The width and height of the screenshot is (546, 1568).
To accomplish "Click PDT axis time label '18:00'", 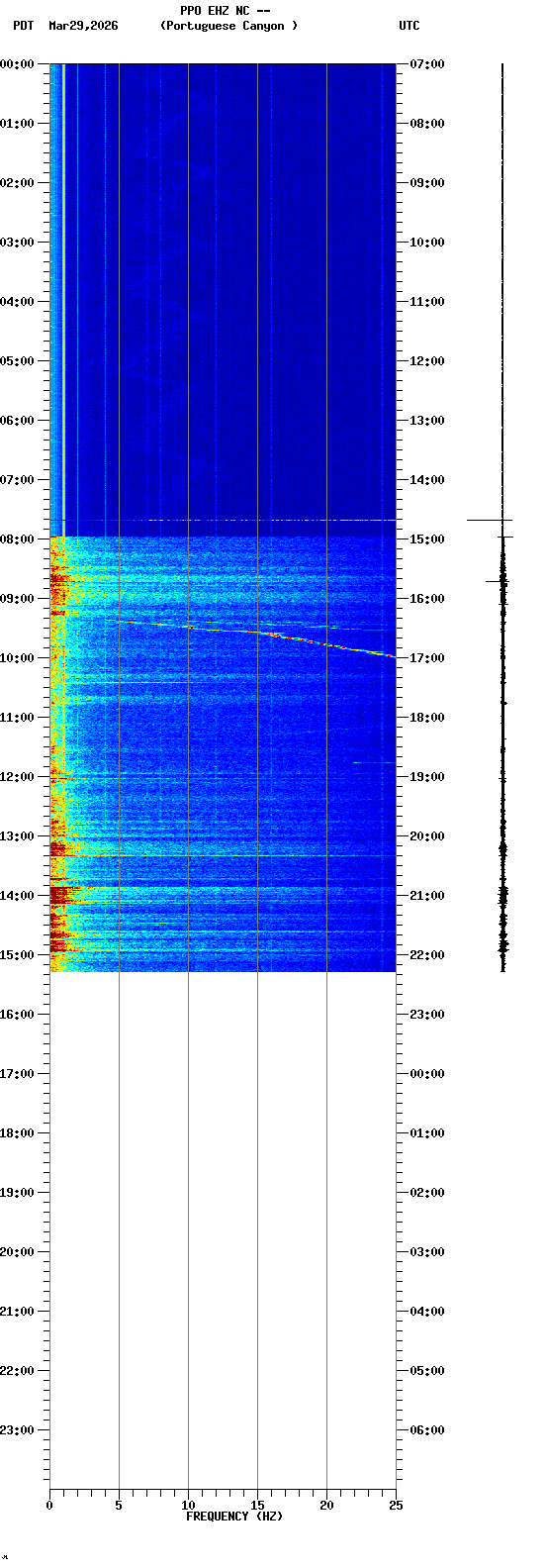I will click(x=17, y=1133).
